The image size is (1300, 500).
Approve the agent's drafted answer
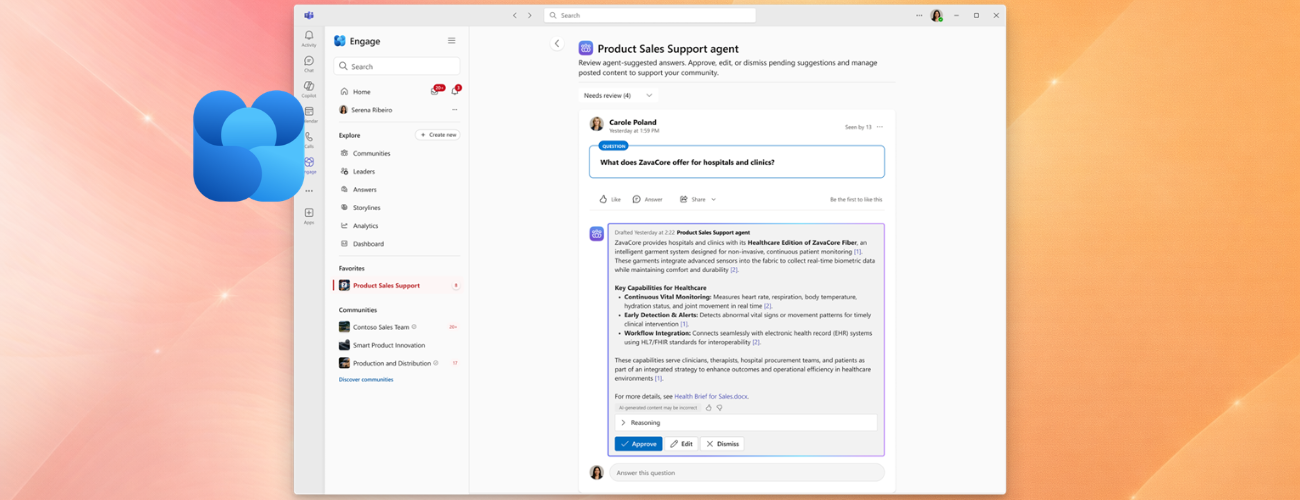(638, 444)
